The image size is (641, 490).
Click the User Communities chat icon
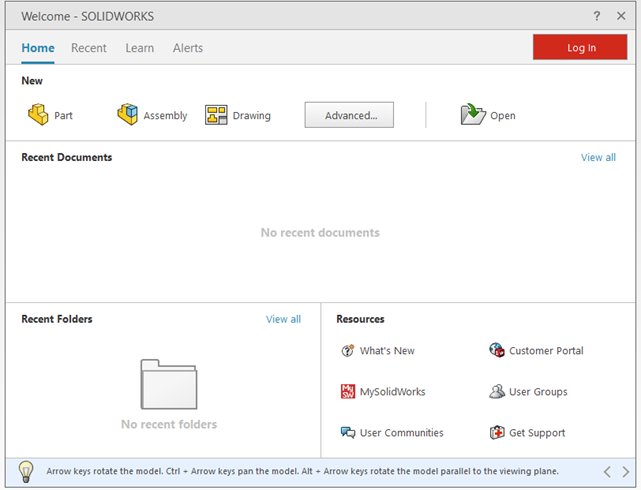pyautogui.click(x=348, y=432)
